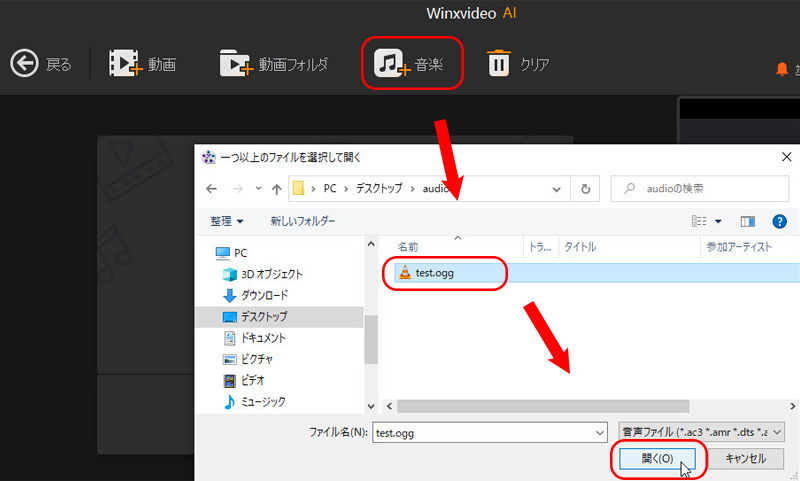The height and width of the screenshot is (481, 800).
Task: Select ドキュメント in the tree
Action: (255, 338)
